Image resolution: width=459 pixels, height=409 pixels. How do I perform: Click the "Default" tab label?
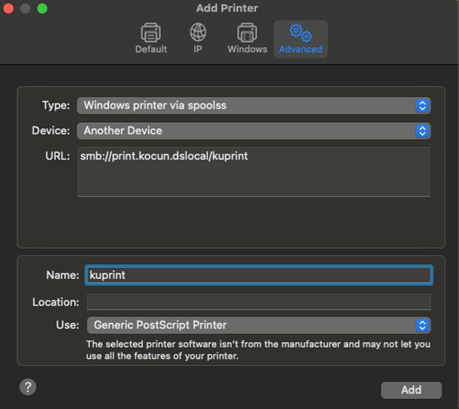coord(151,49)
